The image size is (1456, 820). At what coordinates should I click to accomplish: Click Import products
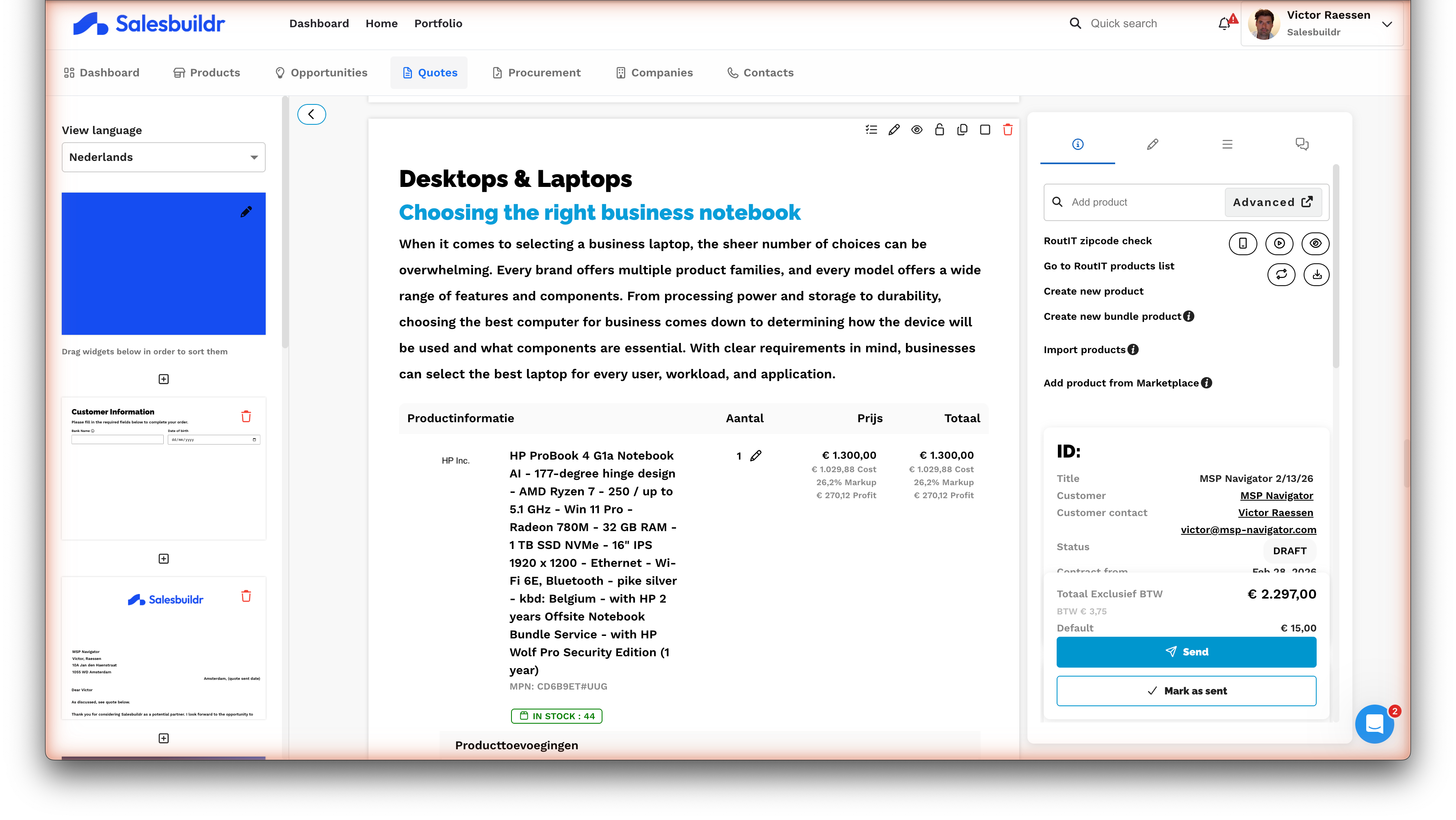(x=1084, y=349)
